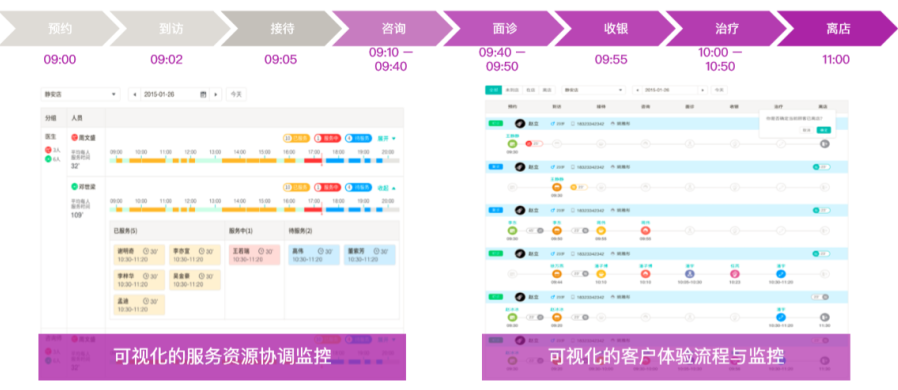Click the calendar icon in left date field

(x=203, y=94)
